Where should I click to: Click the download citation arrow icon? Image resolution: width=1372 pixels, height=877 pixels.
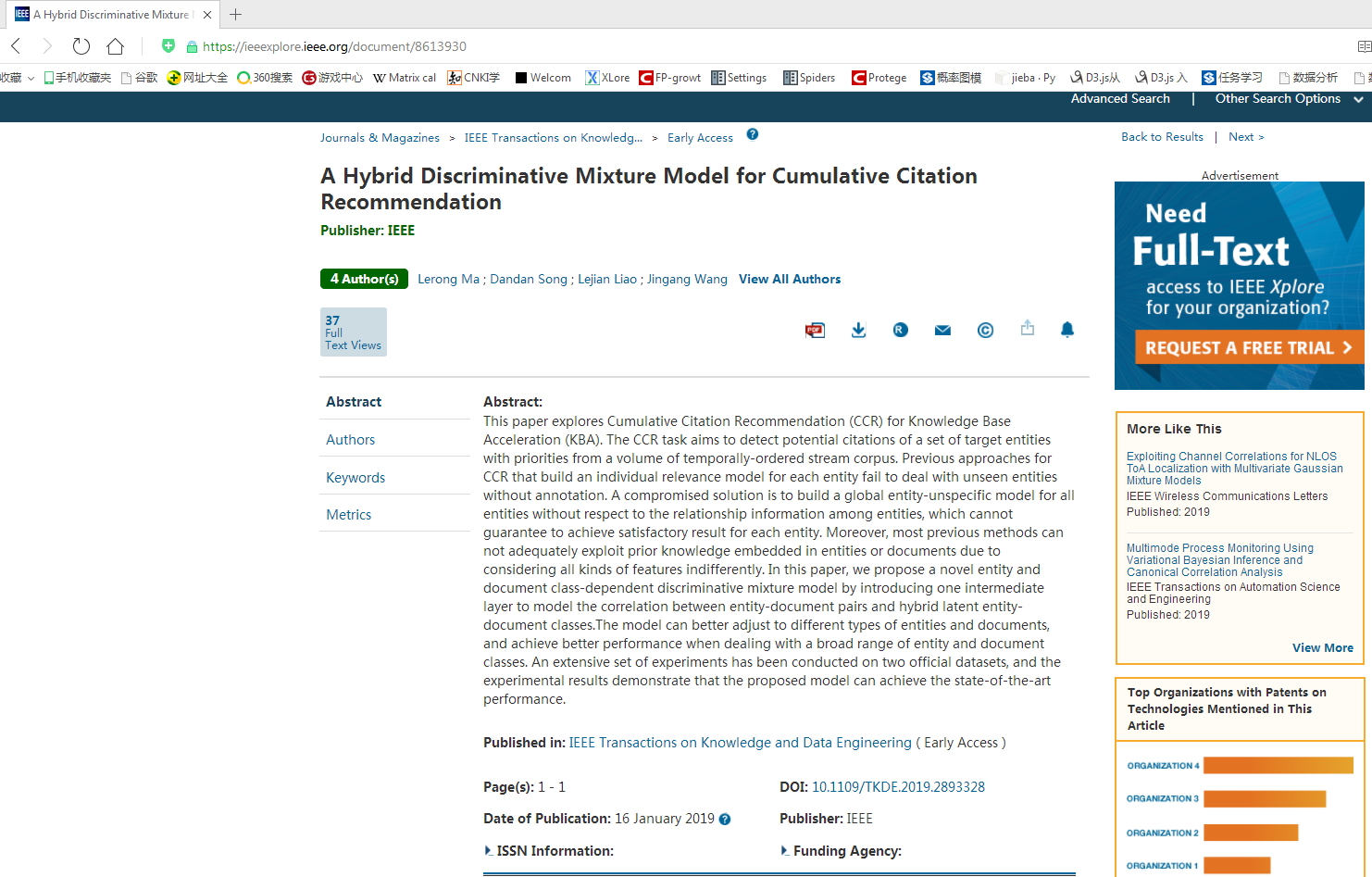click(x=858, y=331)
